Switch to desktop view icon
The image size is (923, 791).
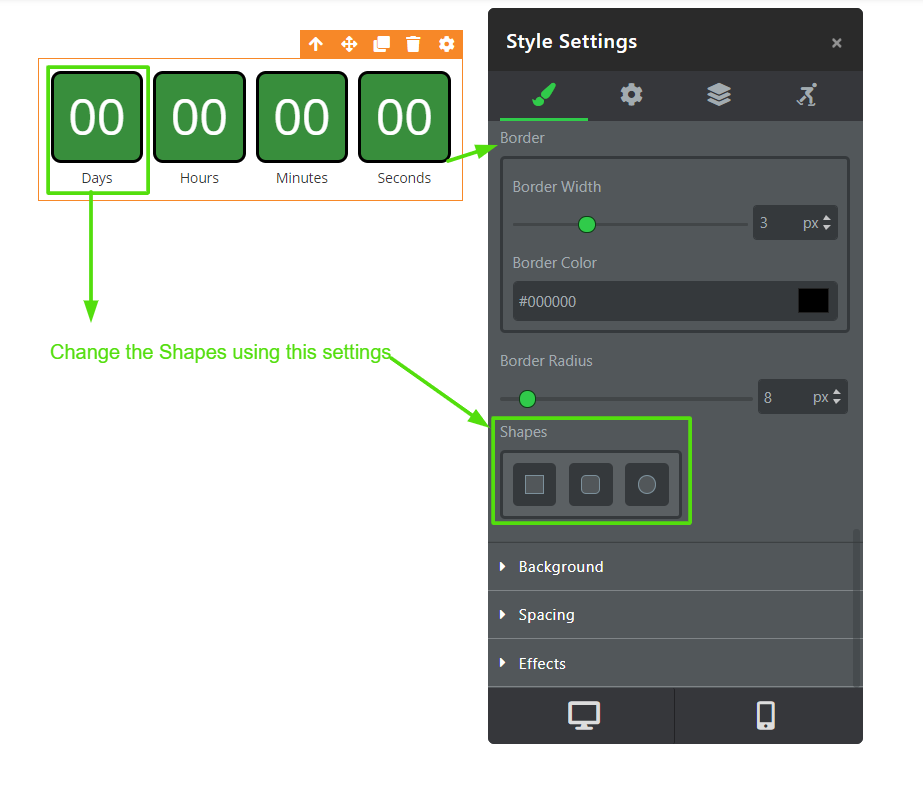point(583,716)
